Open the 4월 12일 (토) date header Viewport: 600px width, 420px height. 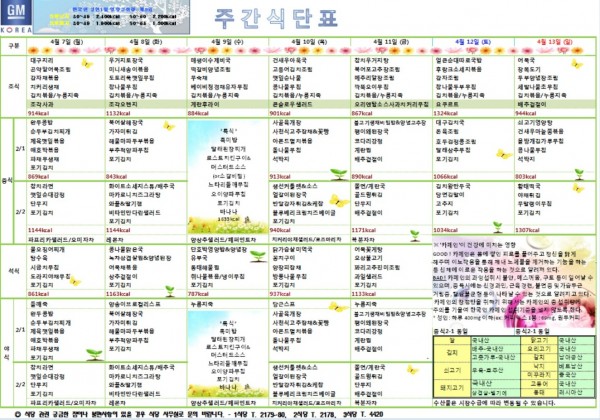[x=472, y=44]
